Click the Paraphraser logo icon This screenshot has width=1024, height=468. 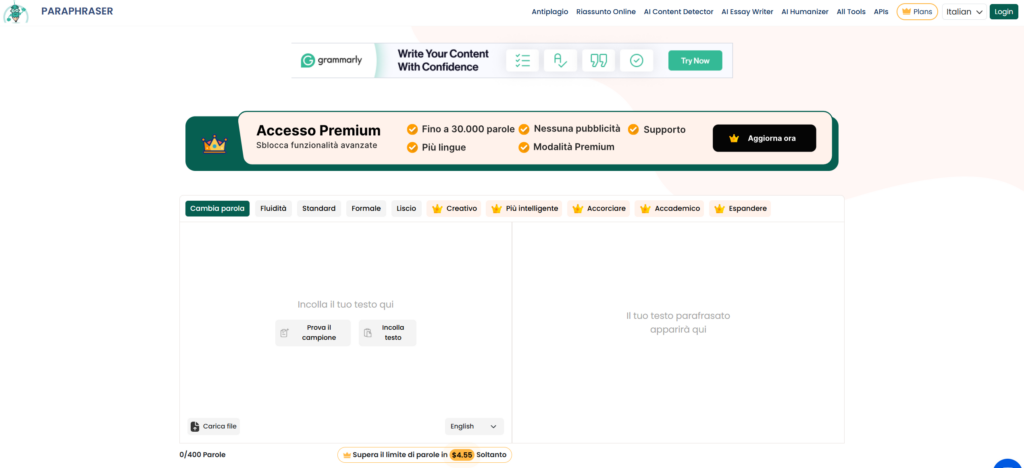point(16,12)
